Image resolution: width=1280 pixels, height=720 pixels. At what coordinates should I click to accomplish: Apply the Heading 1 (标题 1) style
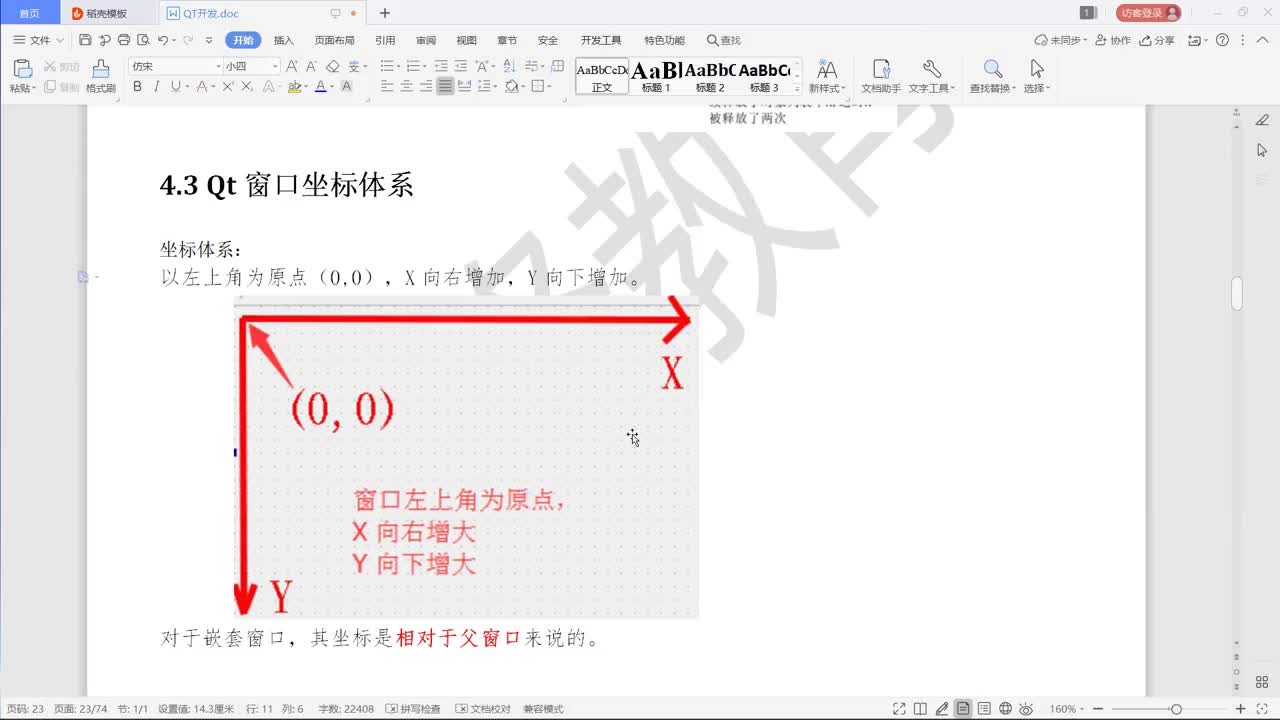(655, 76)
